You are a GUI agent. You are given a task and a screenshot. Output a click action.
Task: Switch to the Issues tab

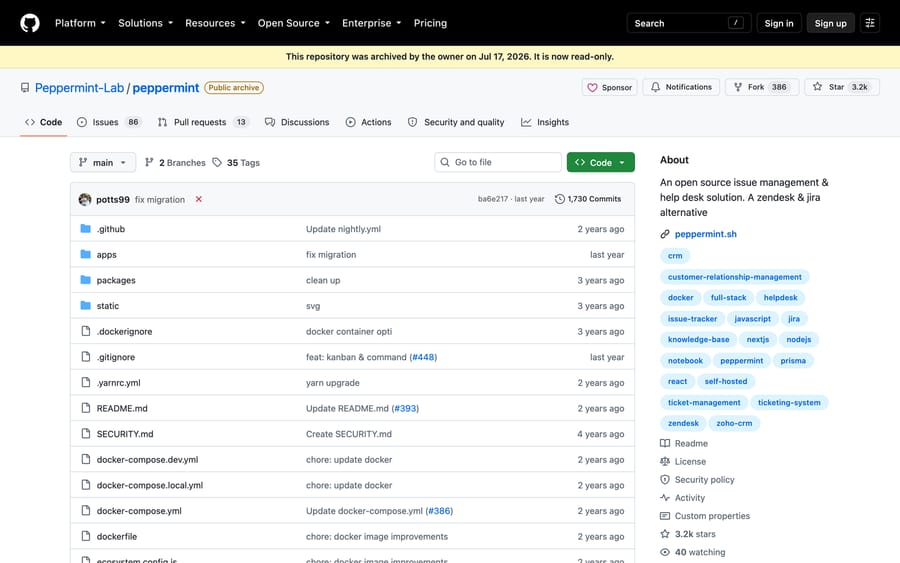109,122
